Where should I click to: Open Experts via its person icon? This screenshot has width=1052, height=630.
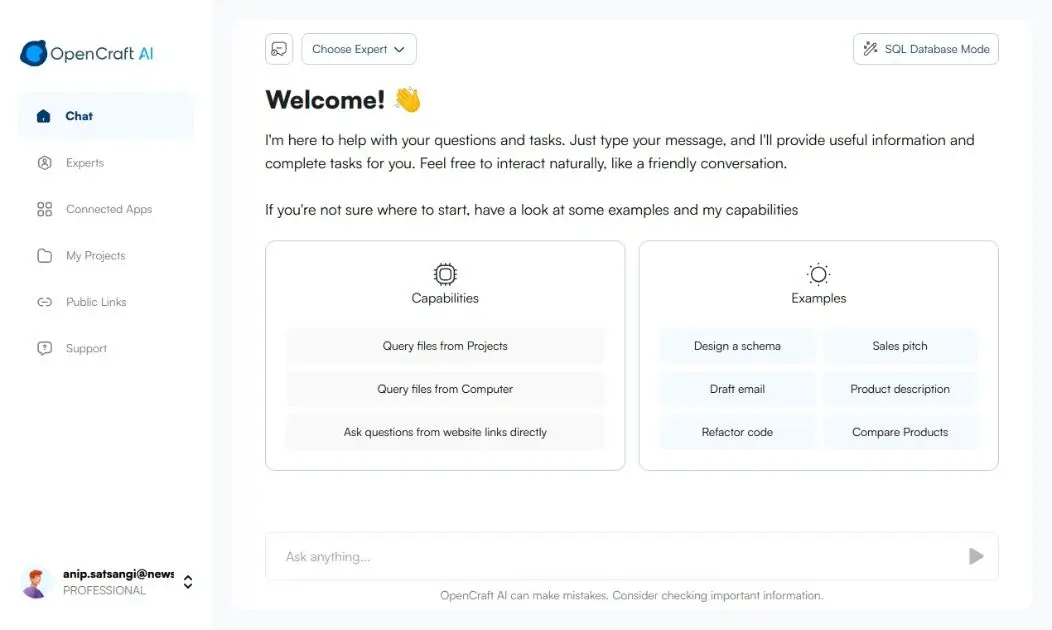[44, 162]
